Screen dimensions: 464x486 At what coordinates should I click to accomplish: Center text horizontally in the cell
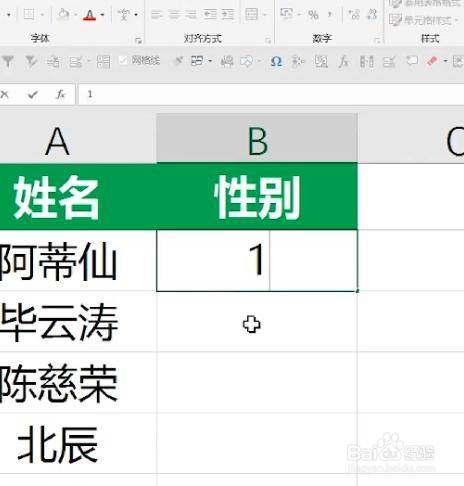click(174, 15)
